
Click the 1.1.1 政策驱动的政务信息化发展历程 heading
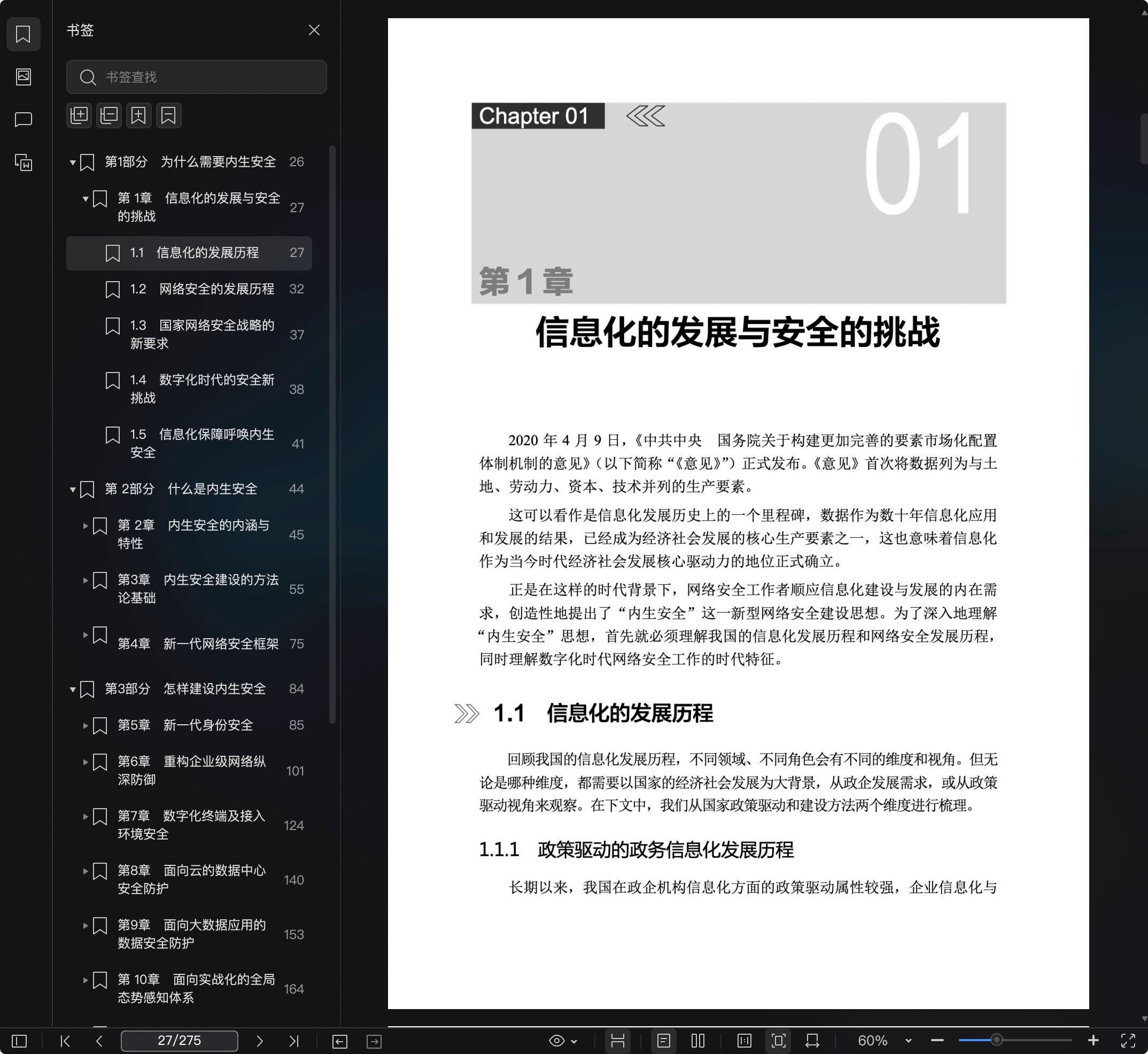[x=637, y=850]
